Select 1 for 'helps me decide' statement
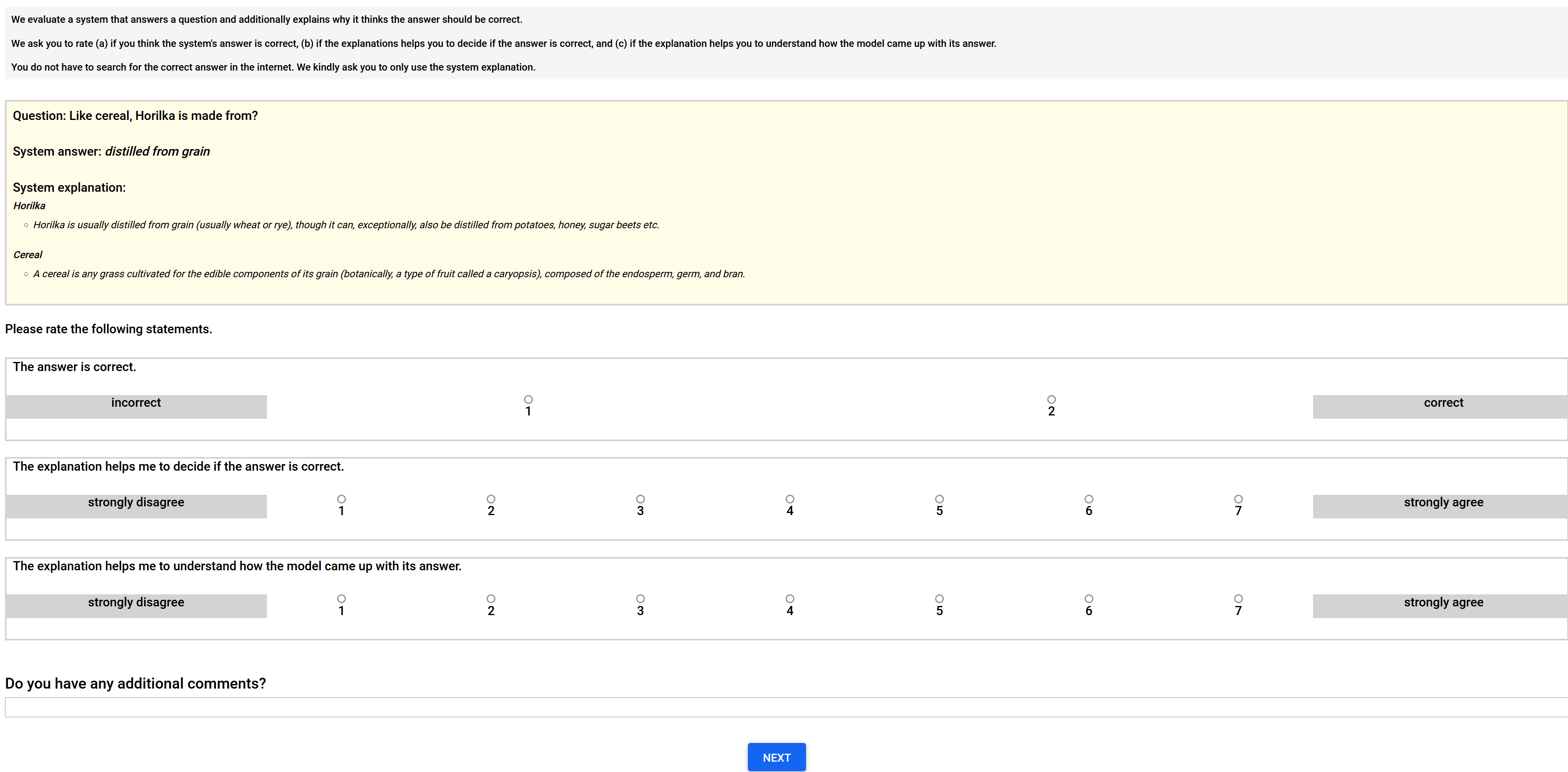Viewport: 1568px width, 772px height. click(x=341, y=499)
